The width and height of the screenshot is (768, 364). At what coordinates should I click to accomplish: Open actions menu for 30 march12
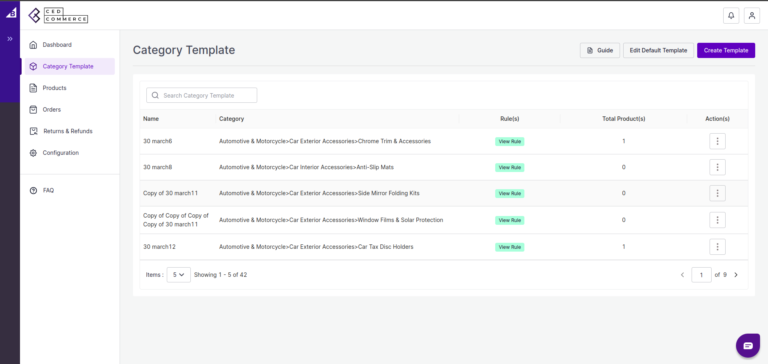tap(718, 247)
